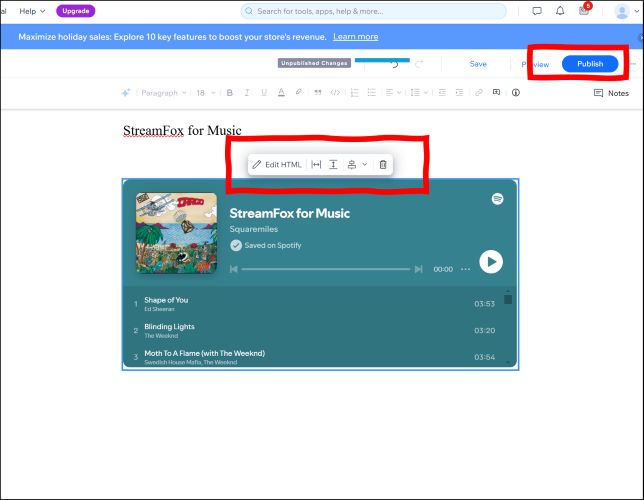The image size is (644, 500).
Task: Open the chat messages icon
Action: click(x=537, y=11)
